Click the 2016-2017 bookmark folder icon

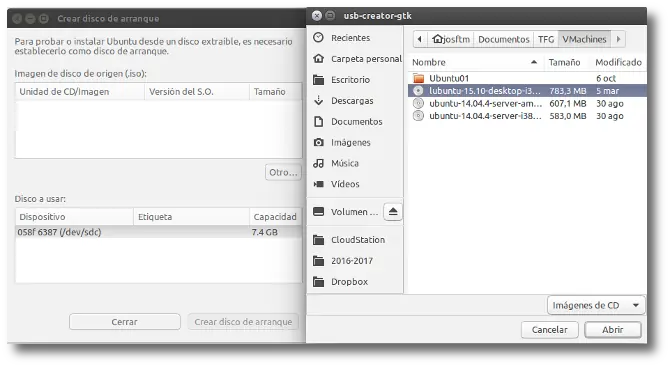click(318, 261)
